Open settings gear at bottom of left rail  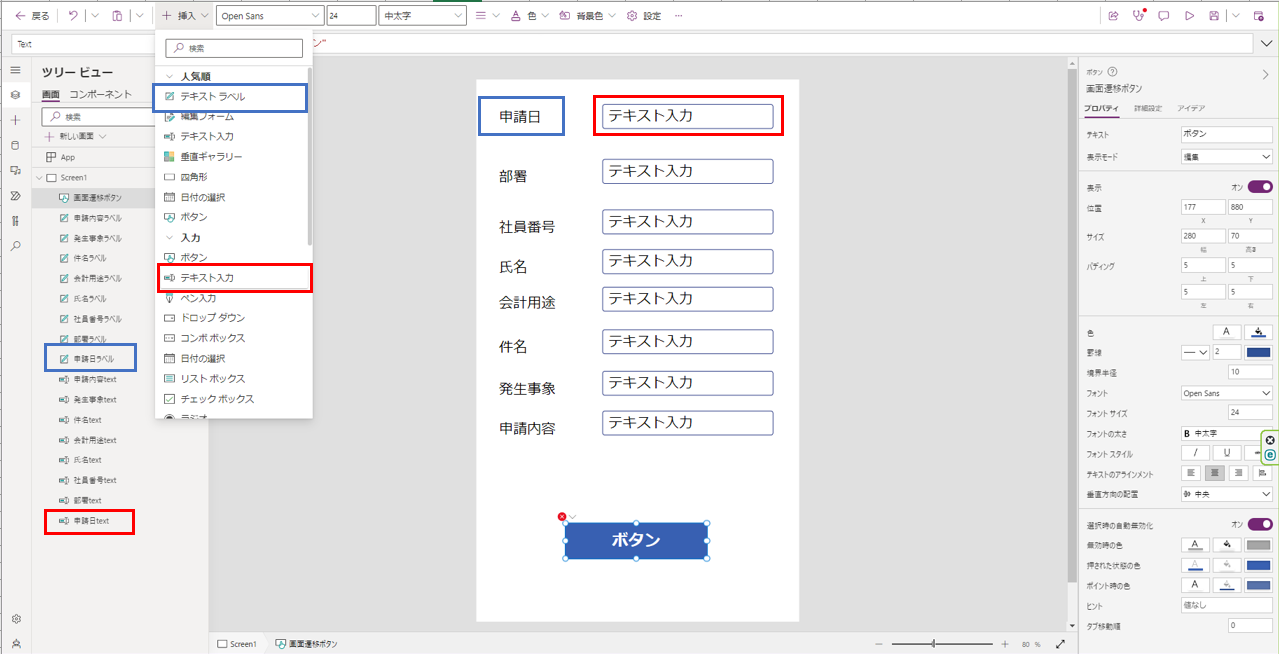coord(15,619)
